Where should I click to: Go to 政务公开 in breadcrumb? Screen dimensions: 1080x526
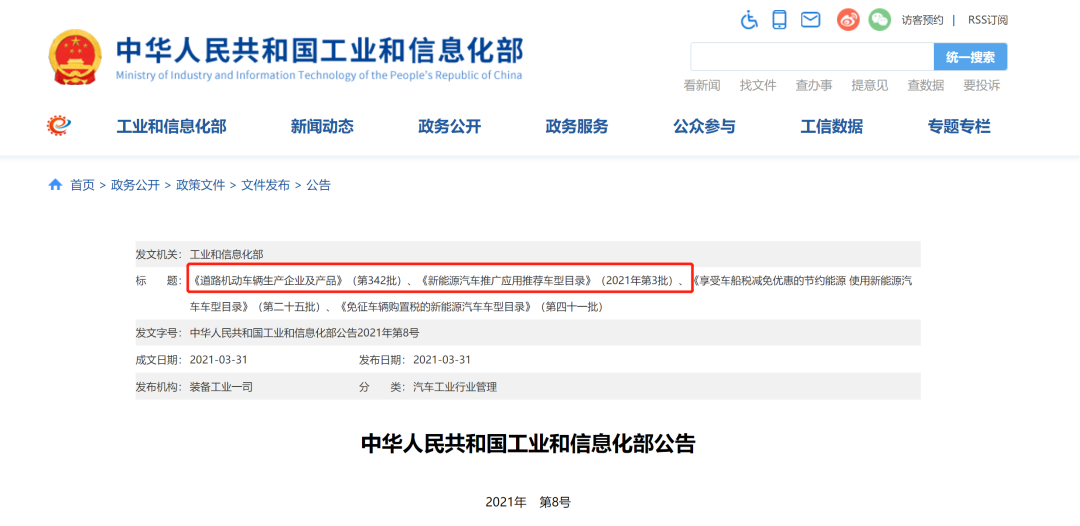[135, 185]
